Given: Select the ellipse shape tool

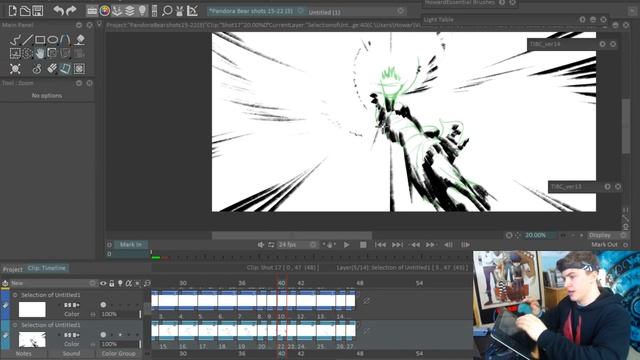Looking at the screenshot, I should (53, 40).
